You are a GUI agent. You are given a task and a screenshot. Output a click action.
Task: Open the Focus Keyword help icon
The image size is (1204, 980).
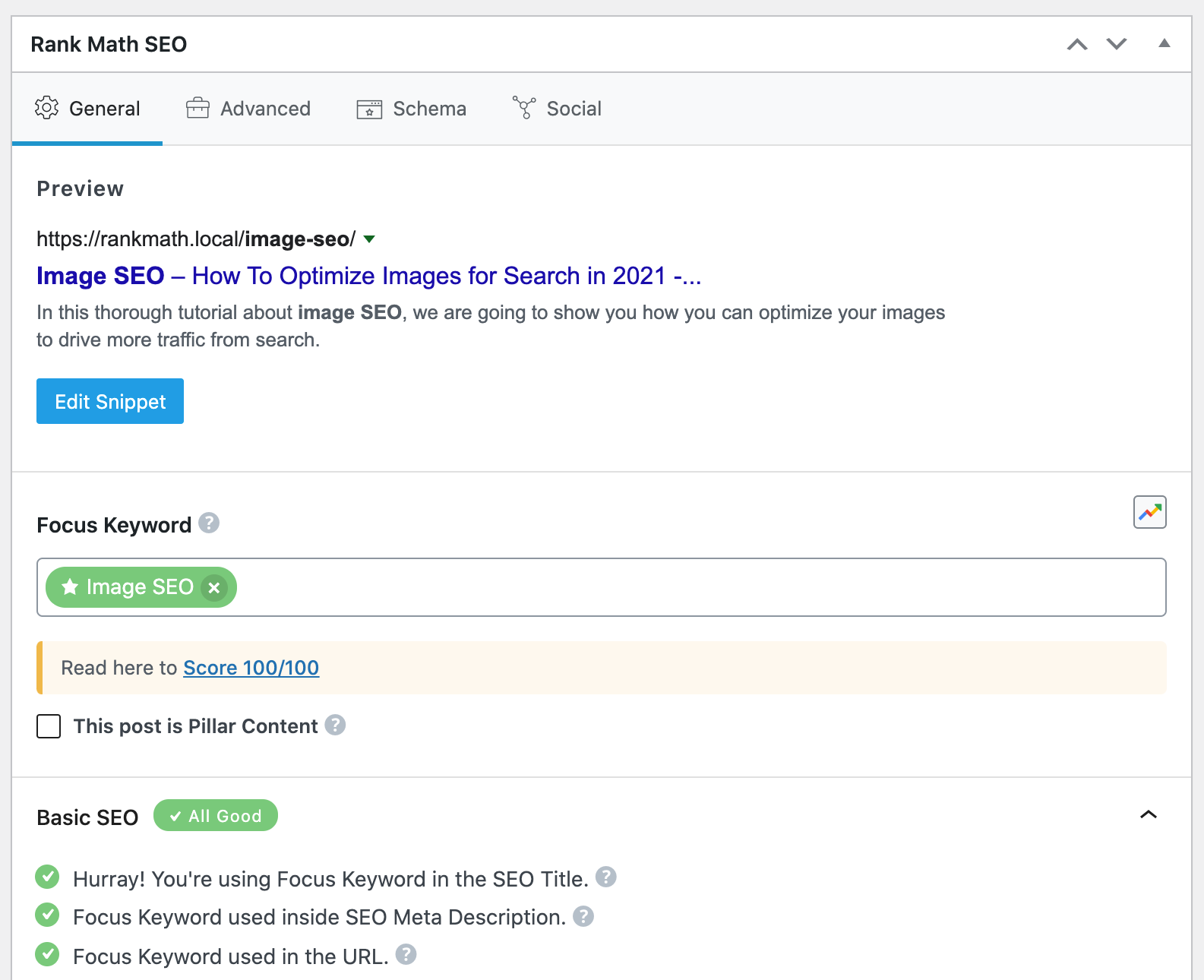[209, 523]
